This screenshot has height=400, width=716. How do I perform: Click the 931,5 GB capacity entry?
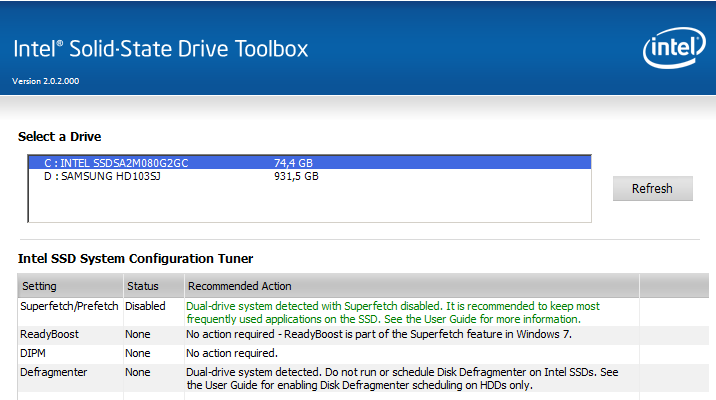coord(296,176)
